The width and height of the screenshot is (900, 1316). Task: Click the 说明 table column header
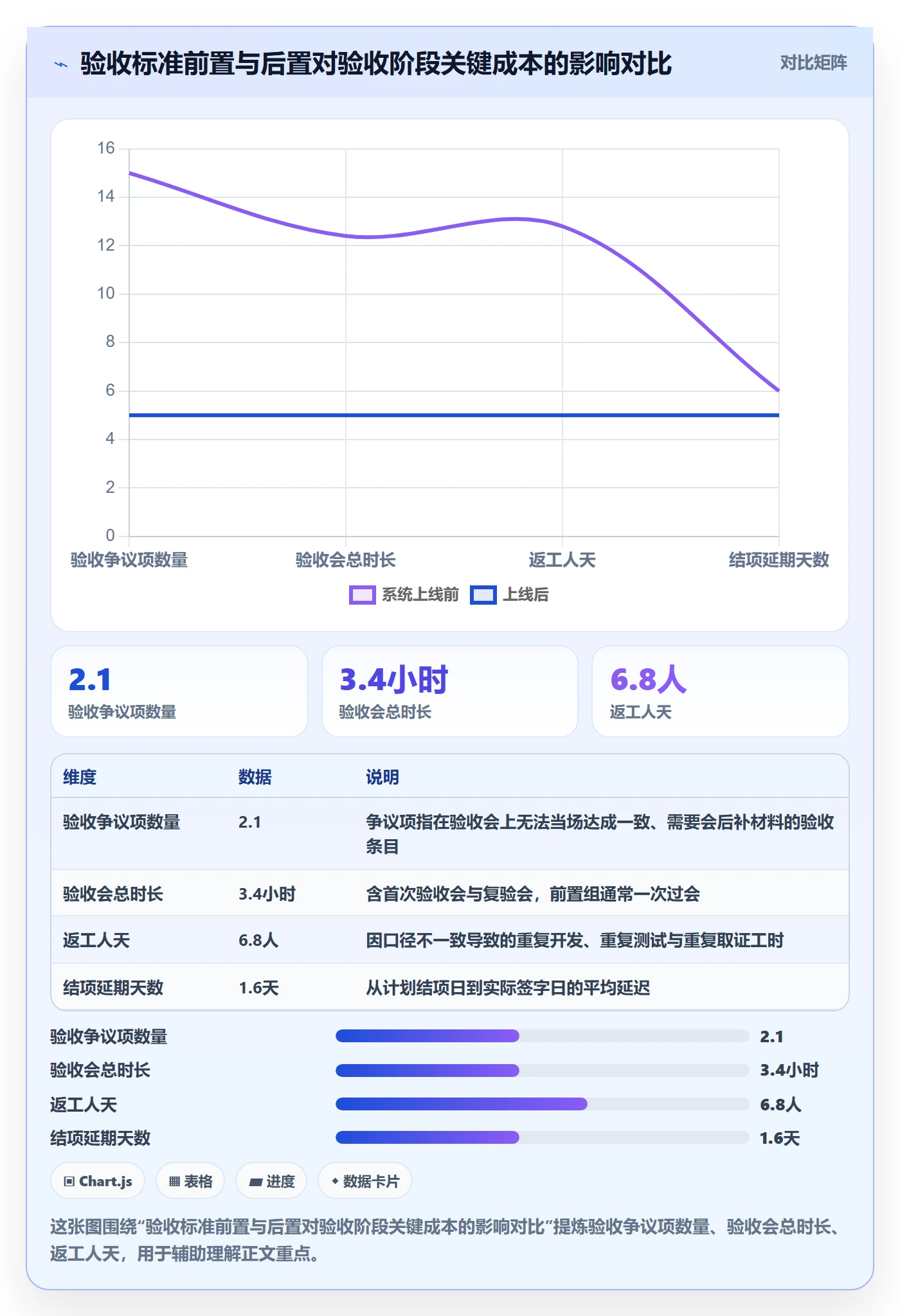pyautogui.click(x=382, y=778)
